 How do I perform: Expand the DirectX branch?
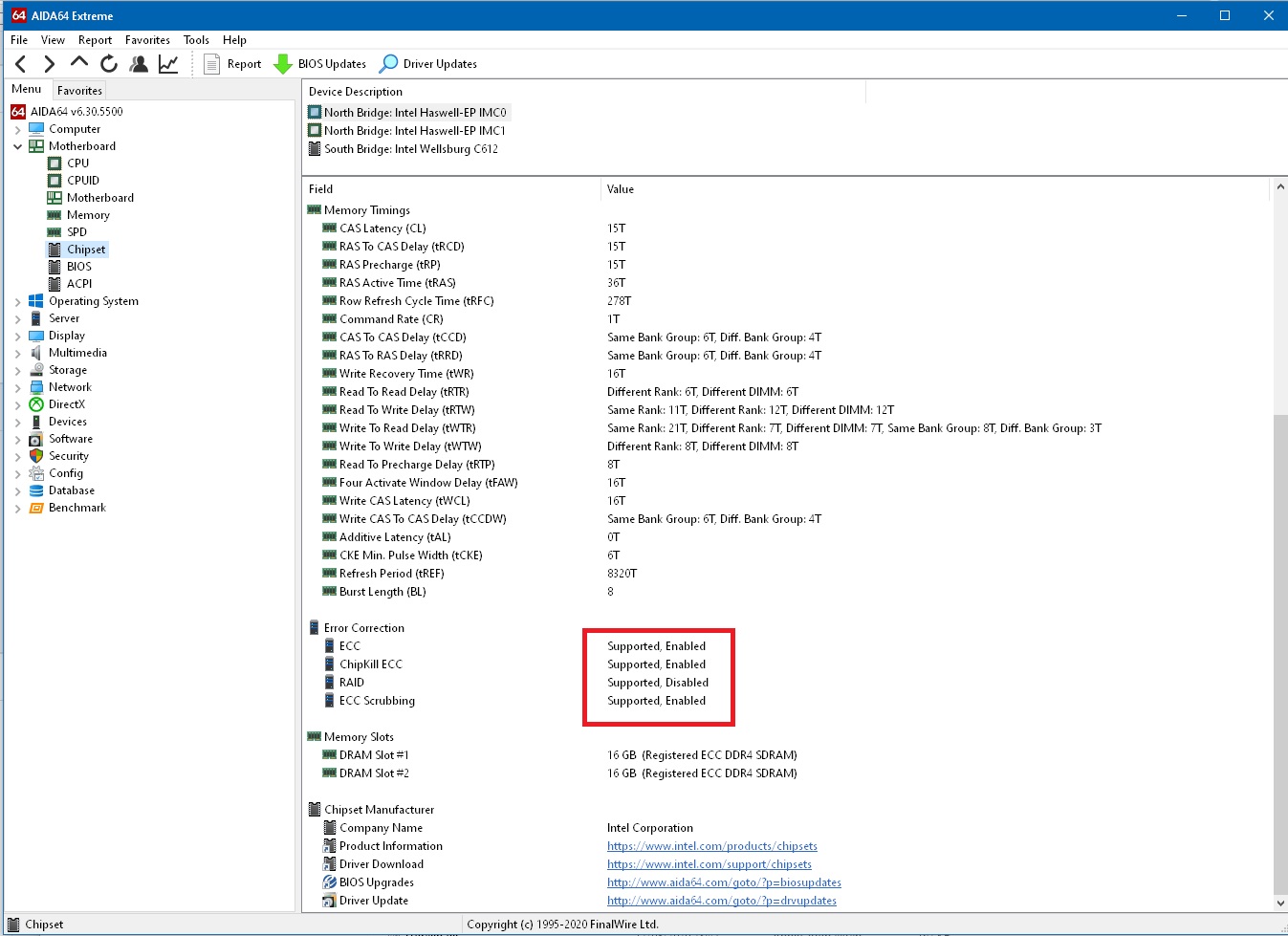tap(17, 404)
